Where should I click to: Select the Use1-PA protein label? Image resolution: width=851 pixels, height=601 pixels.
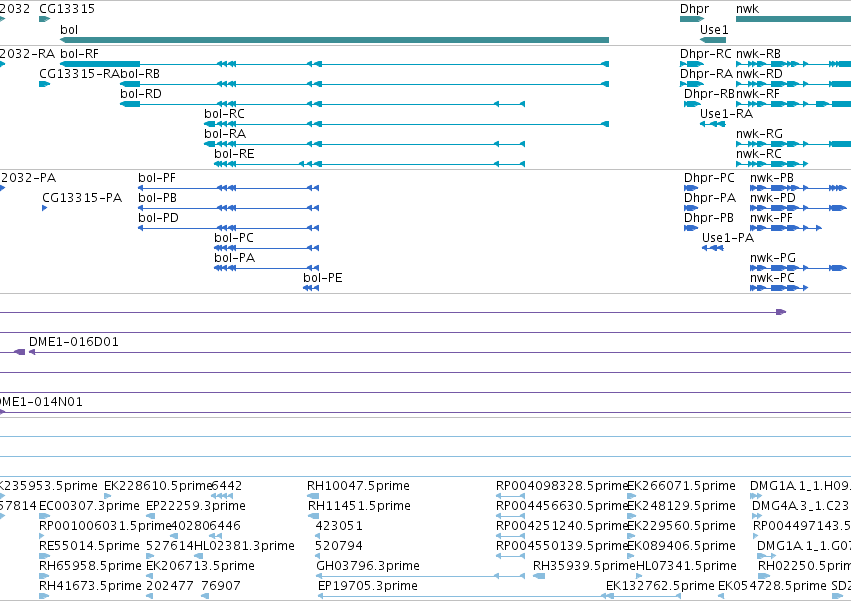point(728,238)
